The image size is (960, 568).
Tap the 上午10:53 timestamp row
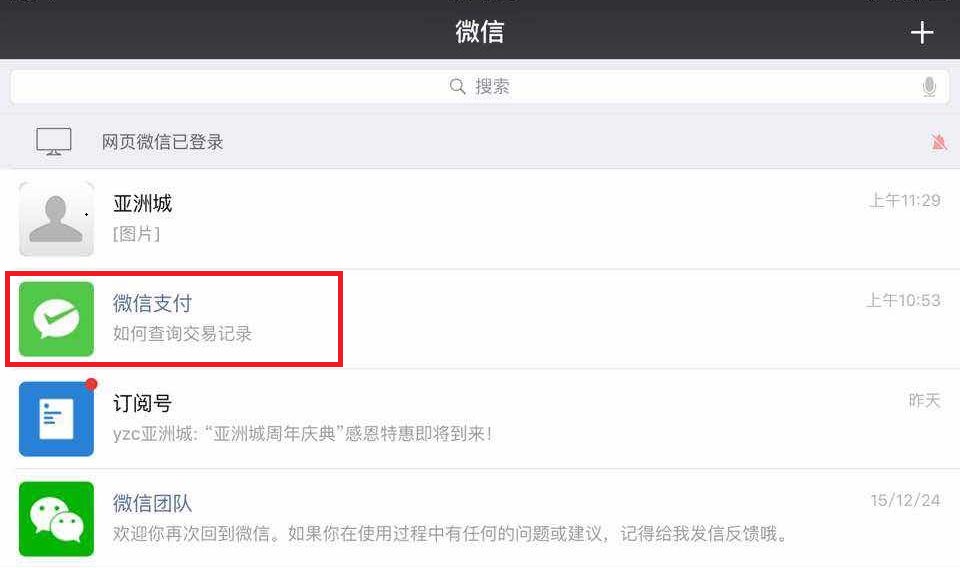pyautogui.click(x=903, y=301)
